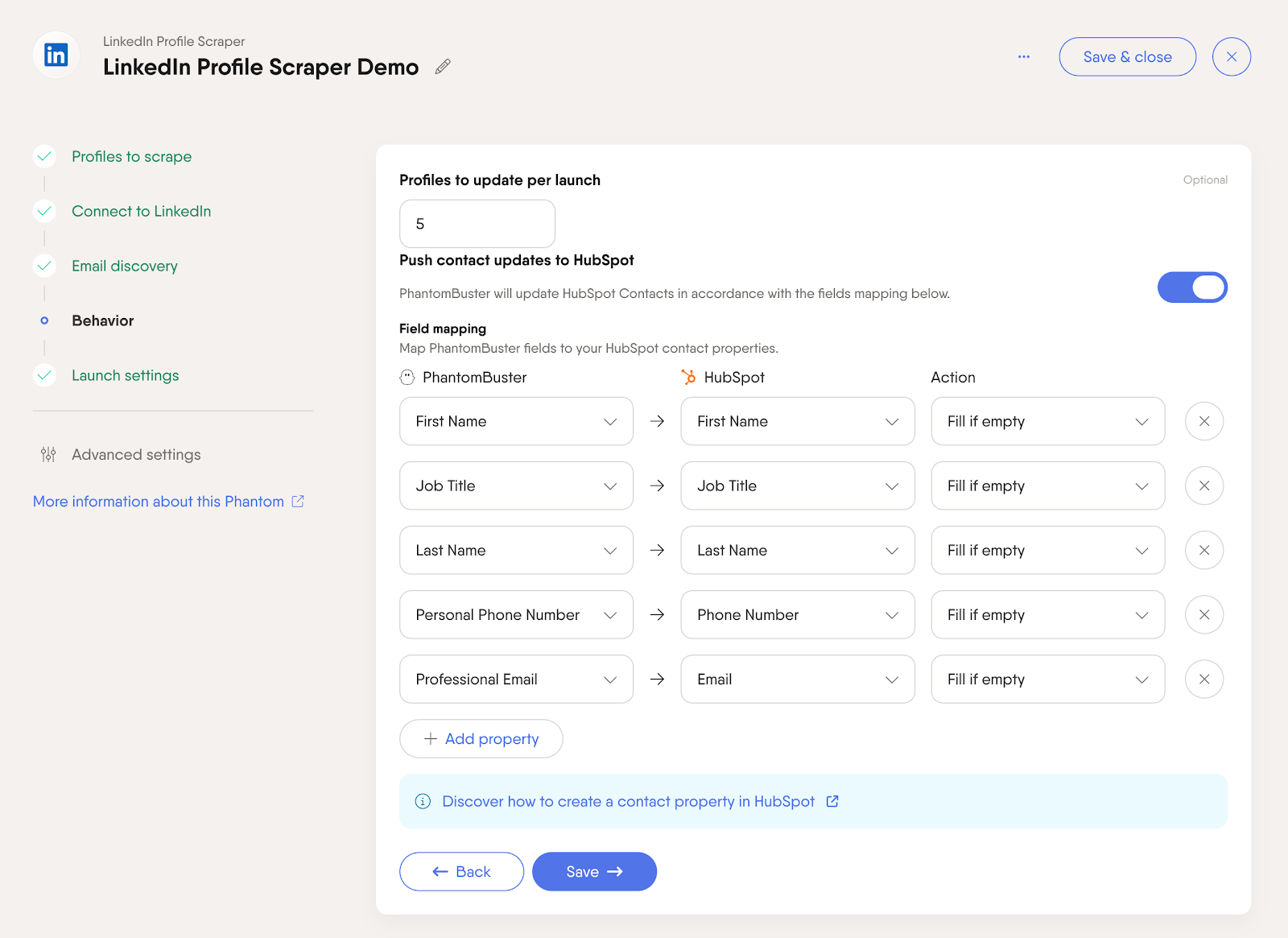Close the setup with the round X button
This screenshot has height=938, width=1288.
[x=1232, y=56]
